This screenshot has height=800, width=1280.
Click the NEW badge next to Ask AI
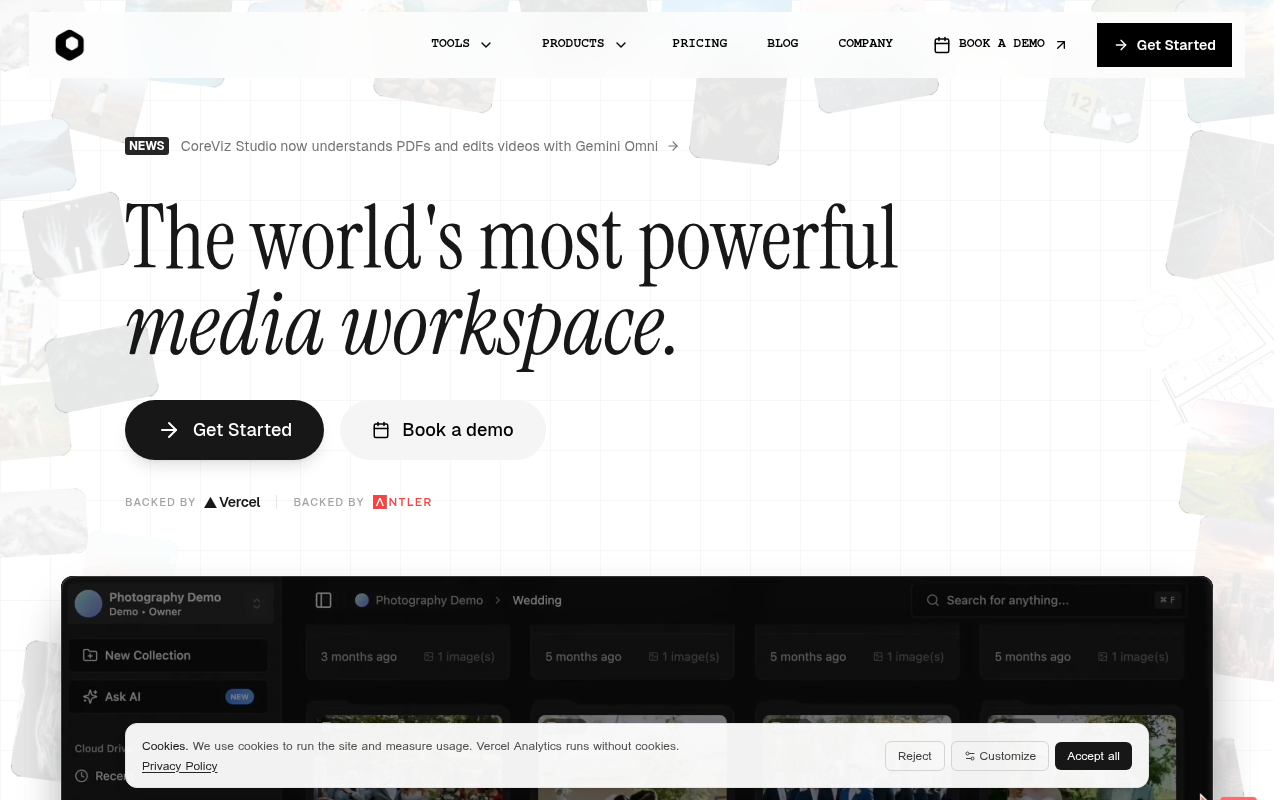pyautogui.click(x=239, y=697)
